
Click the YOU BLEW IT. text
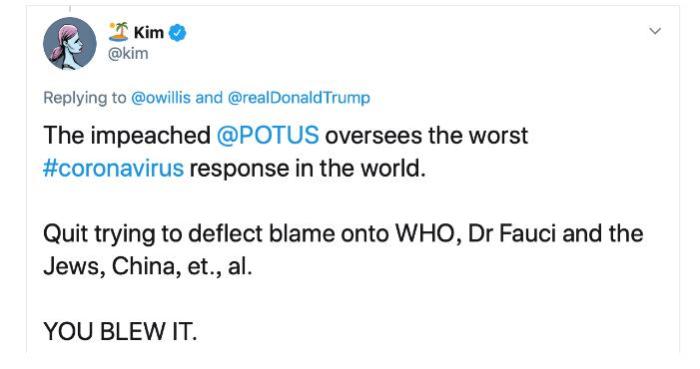click(x=120, y=332)
